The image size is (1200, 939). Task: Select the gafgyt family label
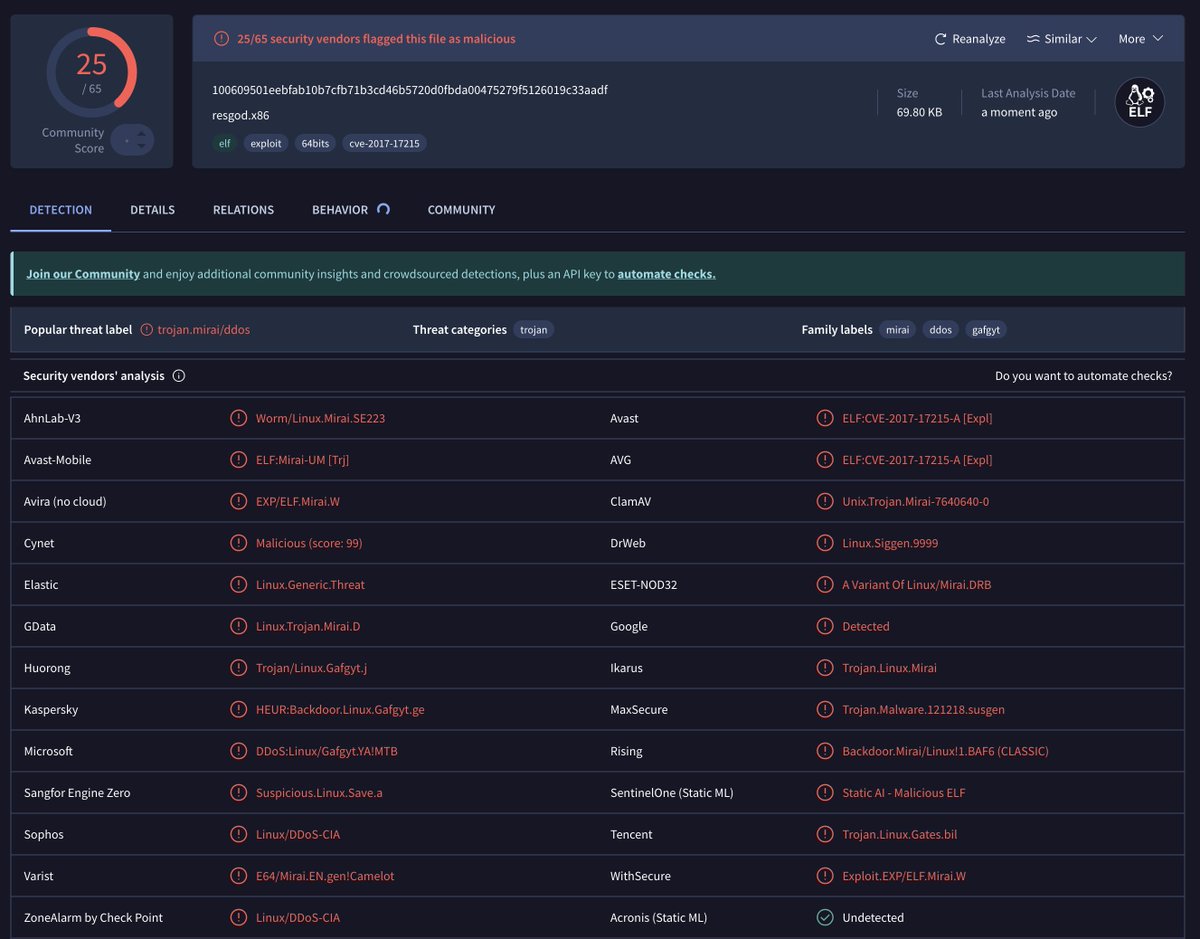[x=986, y=329]
